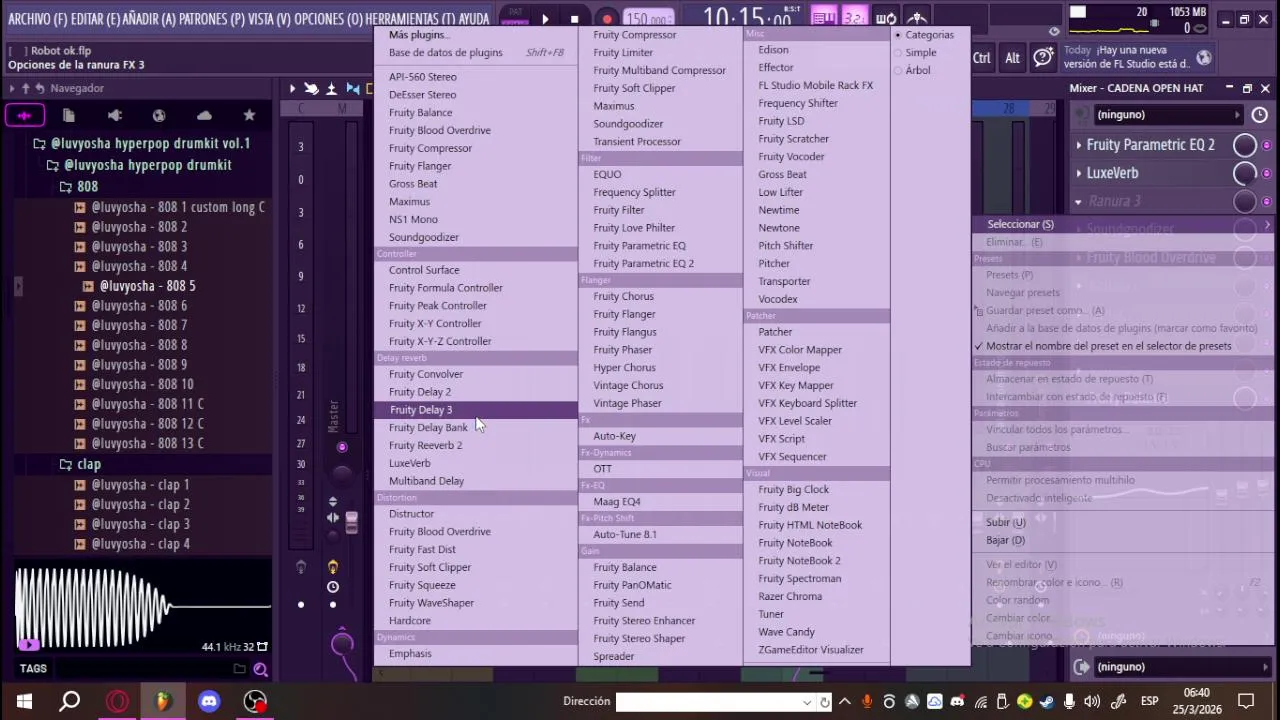This screenshot has height=720, width=1280.
Task: Click the globe icon in news panel
Action: 1204,58
